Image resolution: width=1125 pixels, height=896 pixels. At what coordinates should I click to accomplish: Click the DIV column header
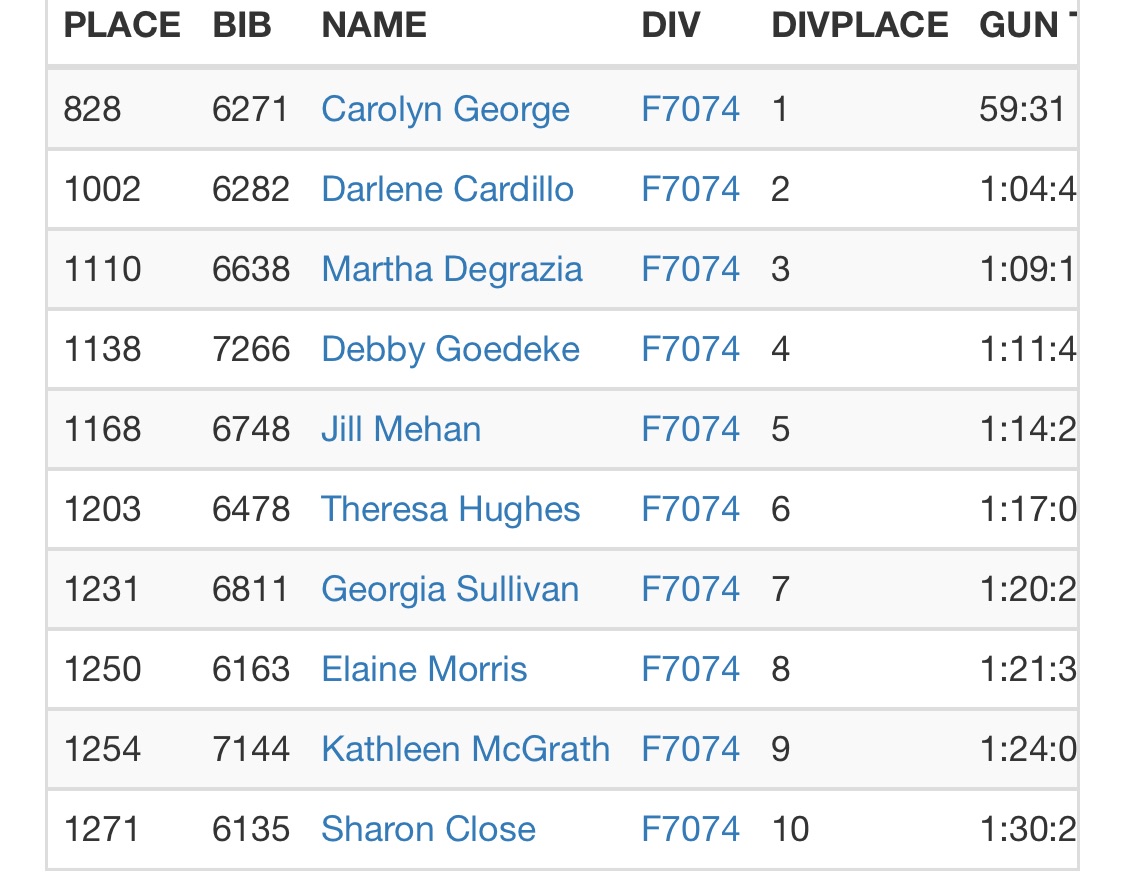670,25
